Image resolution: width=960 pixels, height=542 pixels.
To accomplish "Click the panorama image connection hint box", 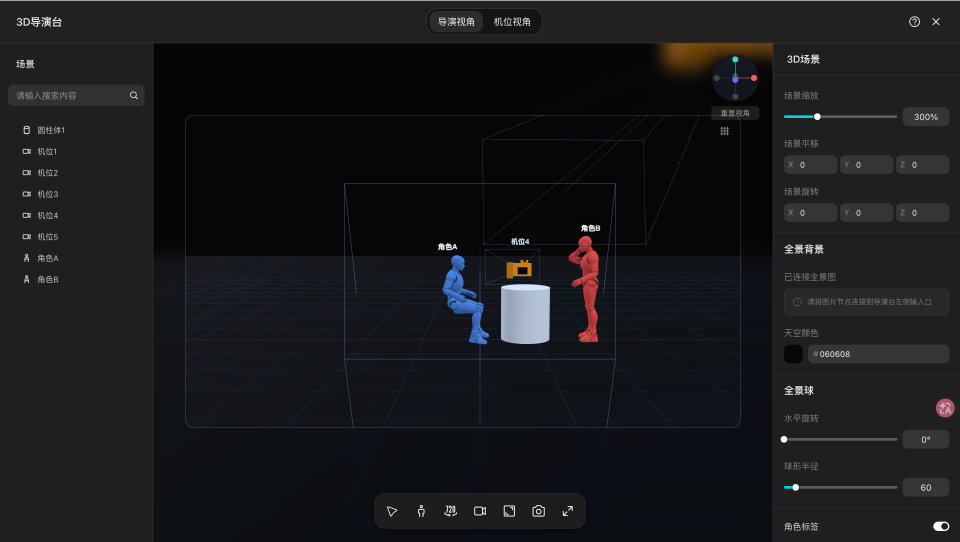I will click(866, 302).
